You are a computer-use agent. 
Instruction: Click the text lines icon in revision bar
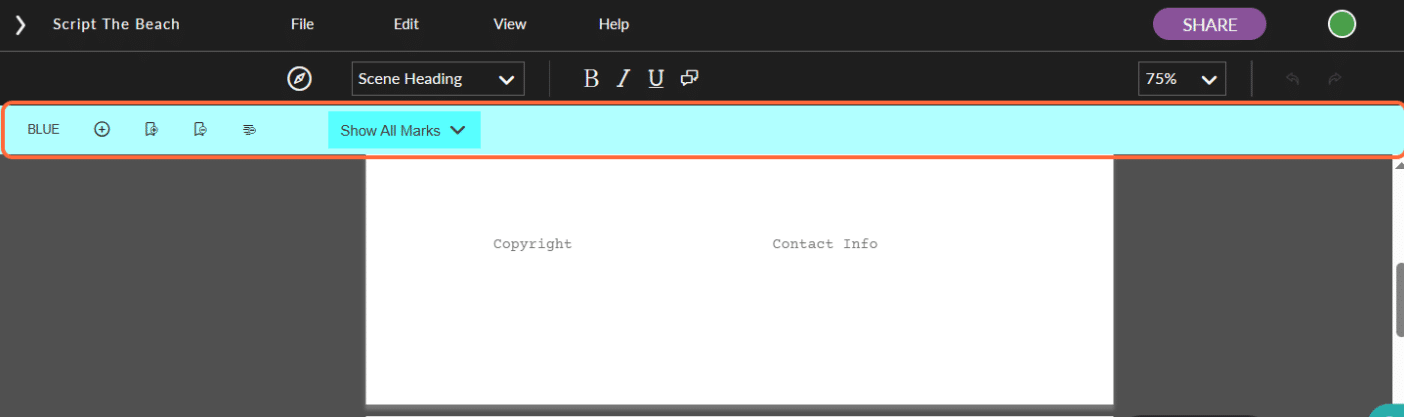[250, 130]
